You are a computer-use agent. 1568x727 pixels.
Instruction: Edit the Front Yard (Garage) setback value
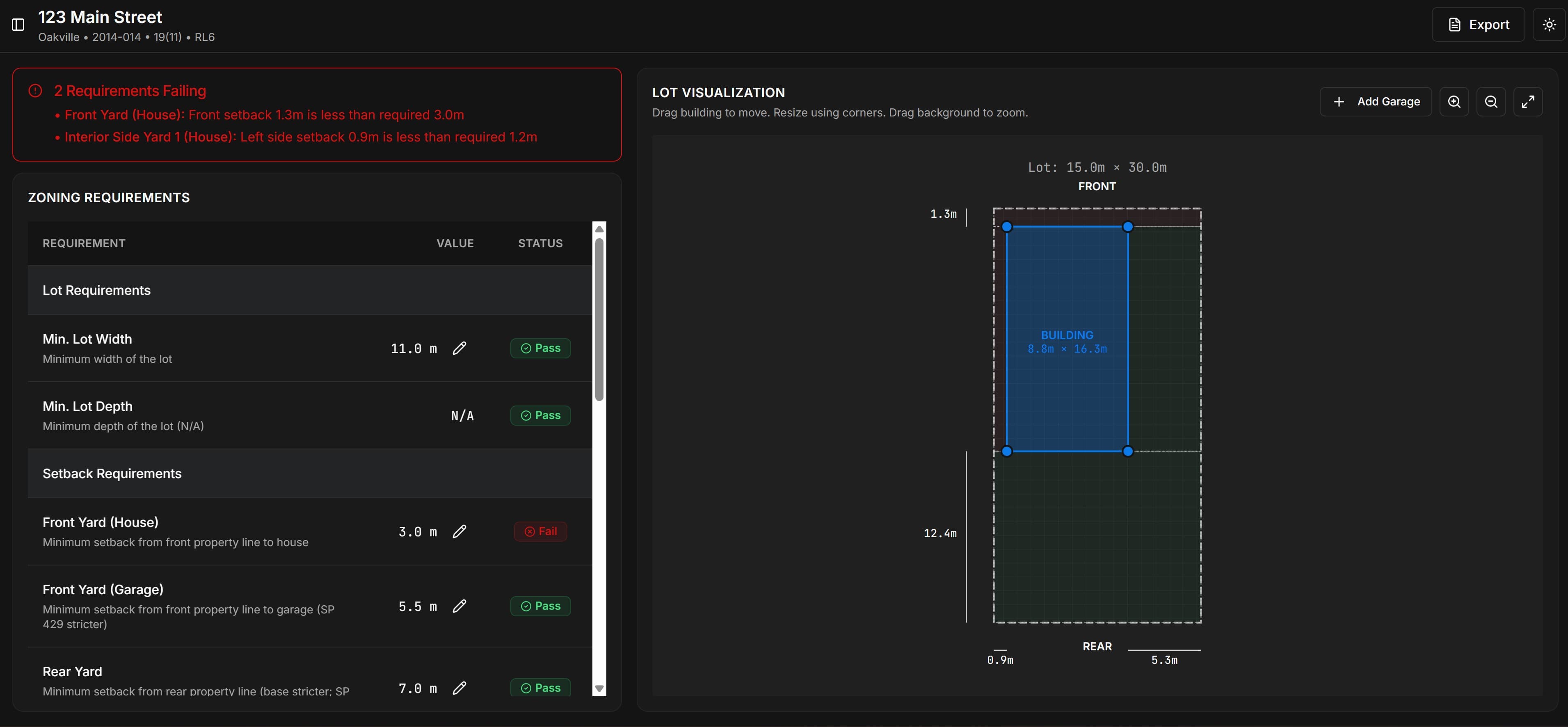(x=459, y=606)
